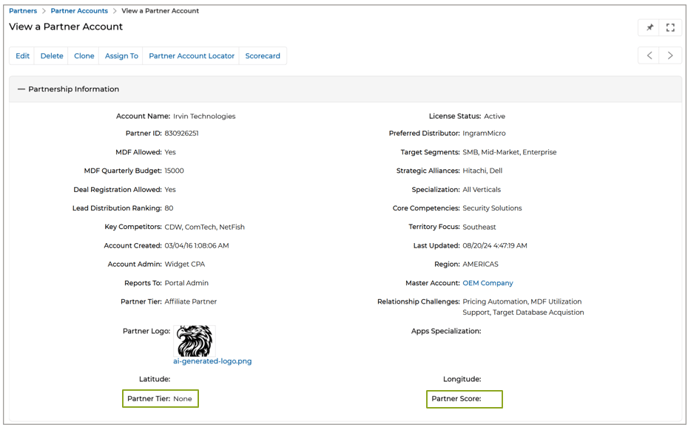This screenshot has height=427, width=688.
Task: Collapse the Partnership Information section
Action: point(22,89)
